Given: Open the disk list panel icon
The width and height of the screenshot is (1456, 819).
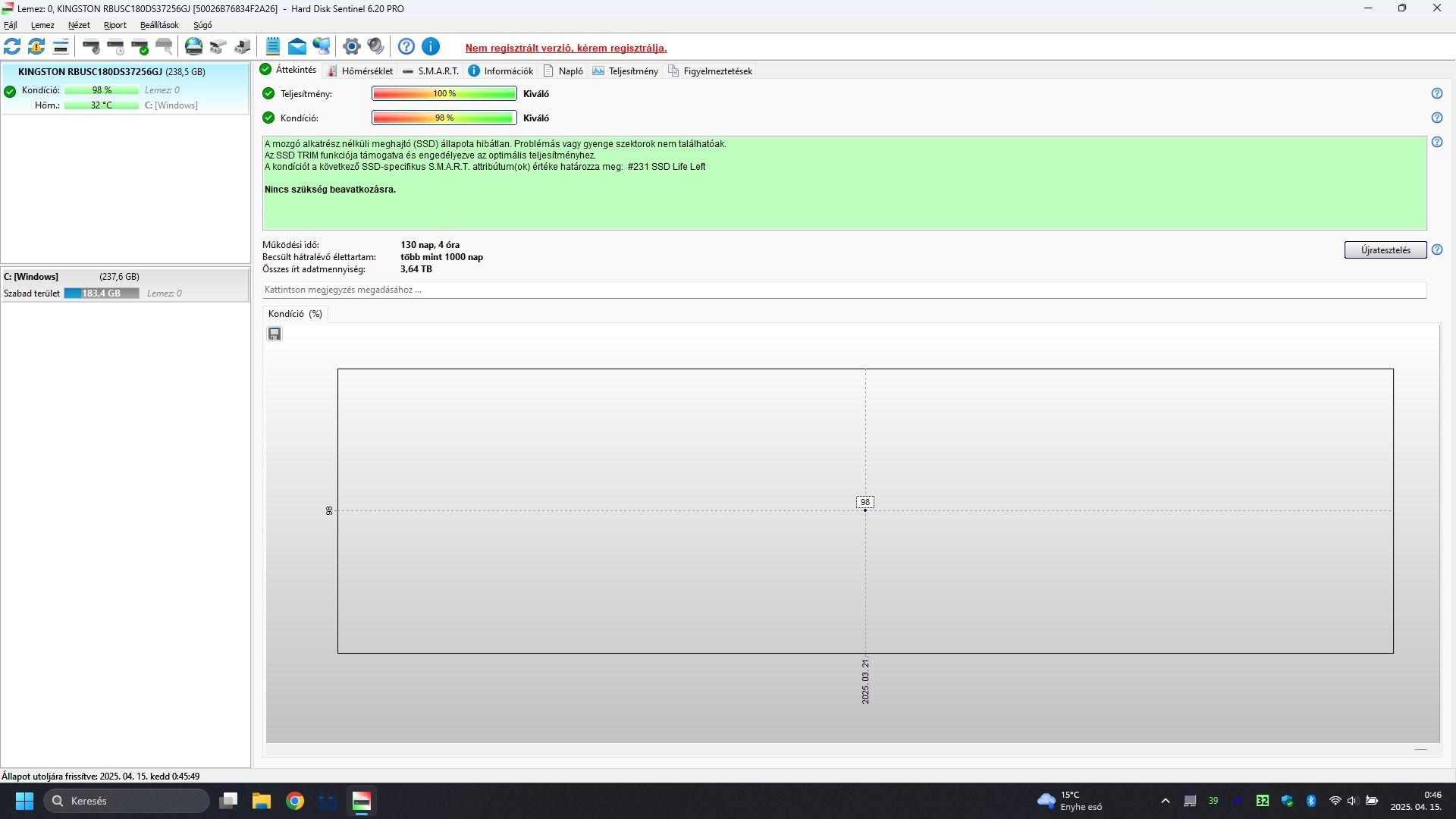Looking at the screenshot, I should tap(61, 46).
